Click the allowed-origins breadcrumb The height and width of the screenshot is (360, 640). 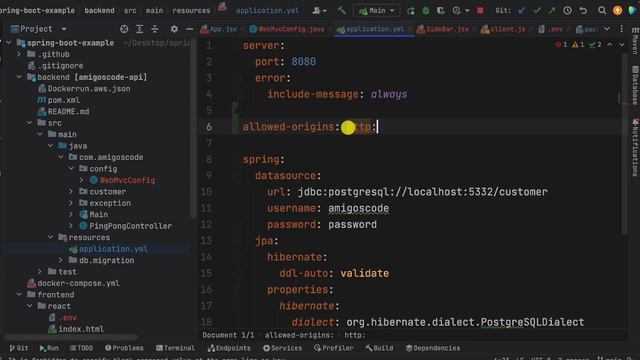299,335
